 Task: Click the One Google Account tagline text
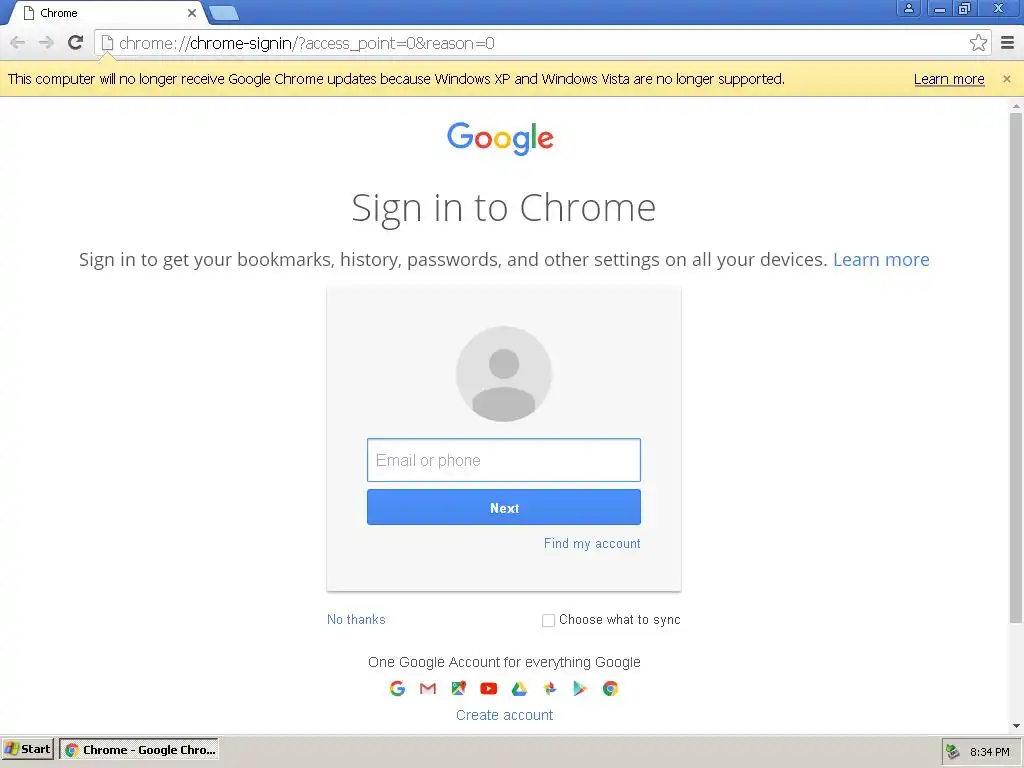504,662
